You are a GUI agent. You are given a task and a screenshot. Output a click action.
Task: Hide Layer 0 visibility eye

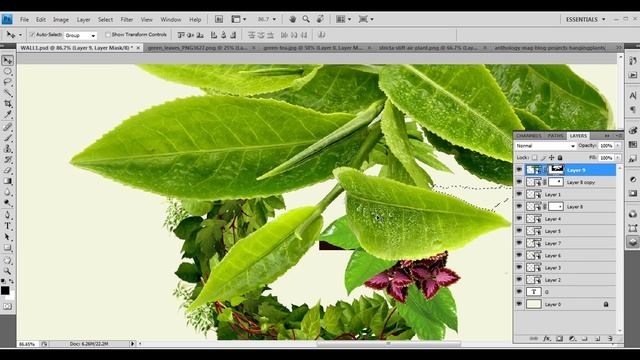(519, 304)
